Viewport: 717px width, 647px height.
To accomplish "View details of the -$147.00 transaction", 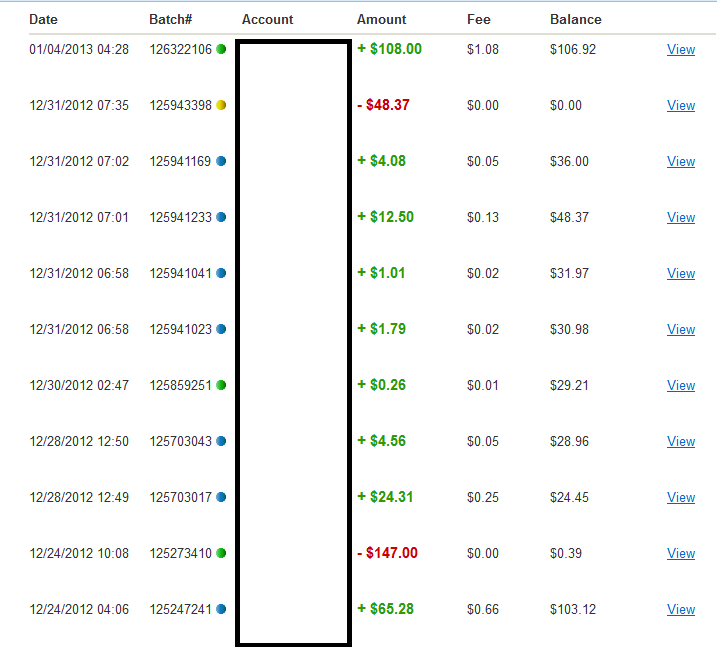I will [x=680, y=553].
